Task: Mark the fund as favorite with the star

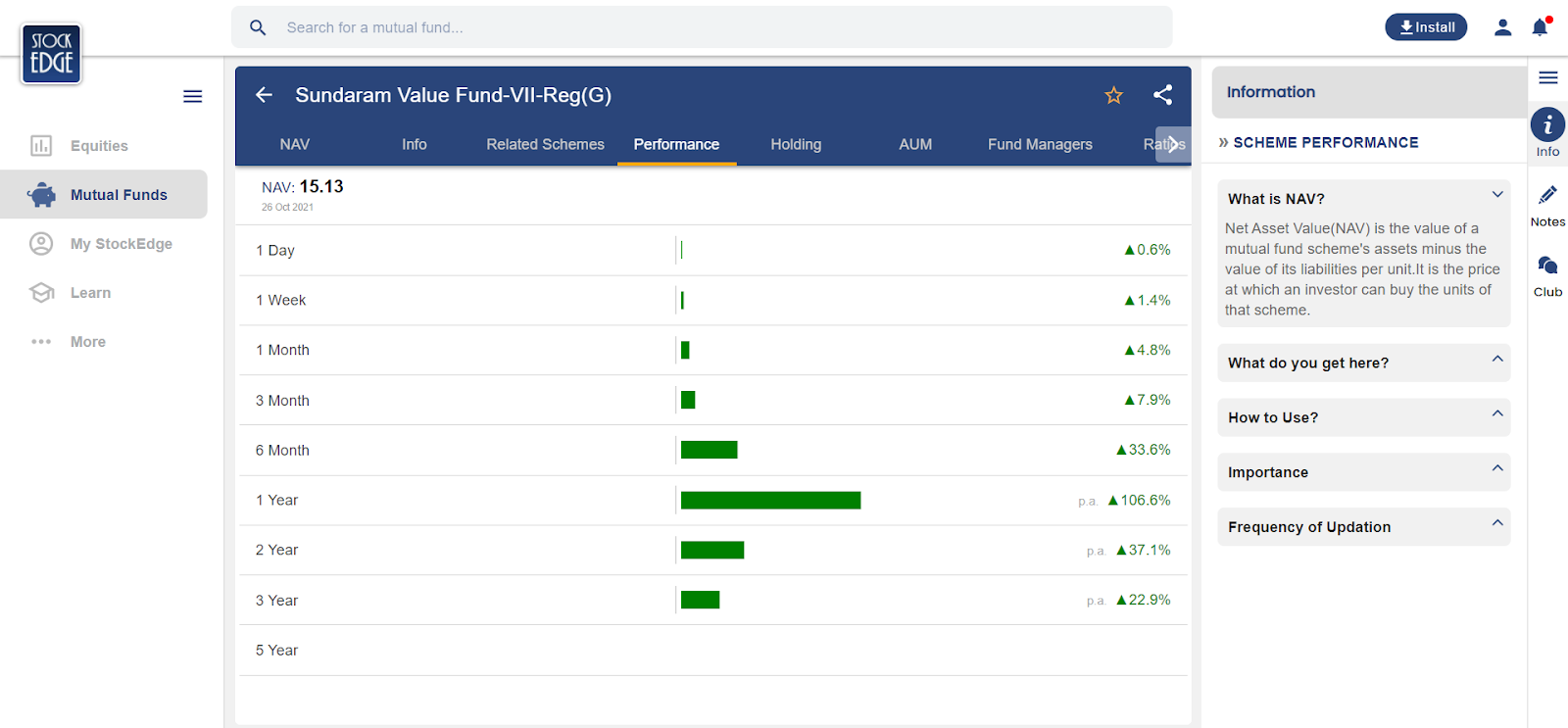Action: [1113, 95]
